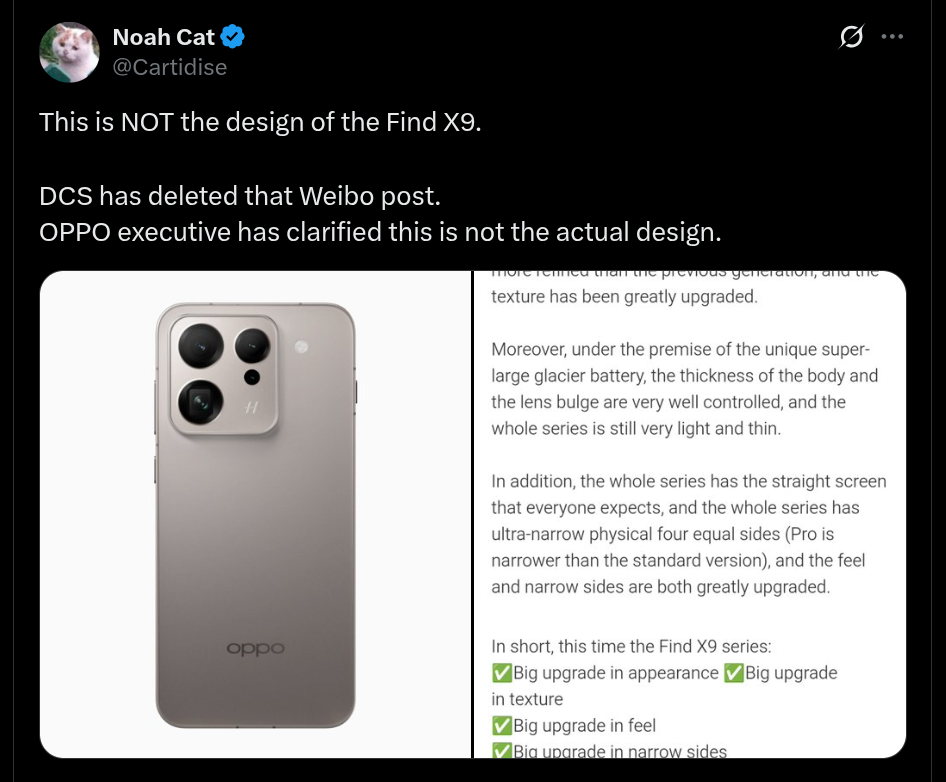Click the round flash beside the camera module
Viewport: 946px width, 782px height.
302,346
